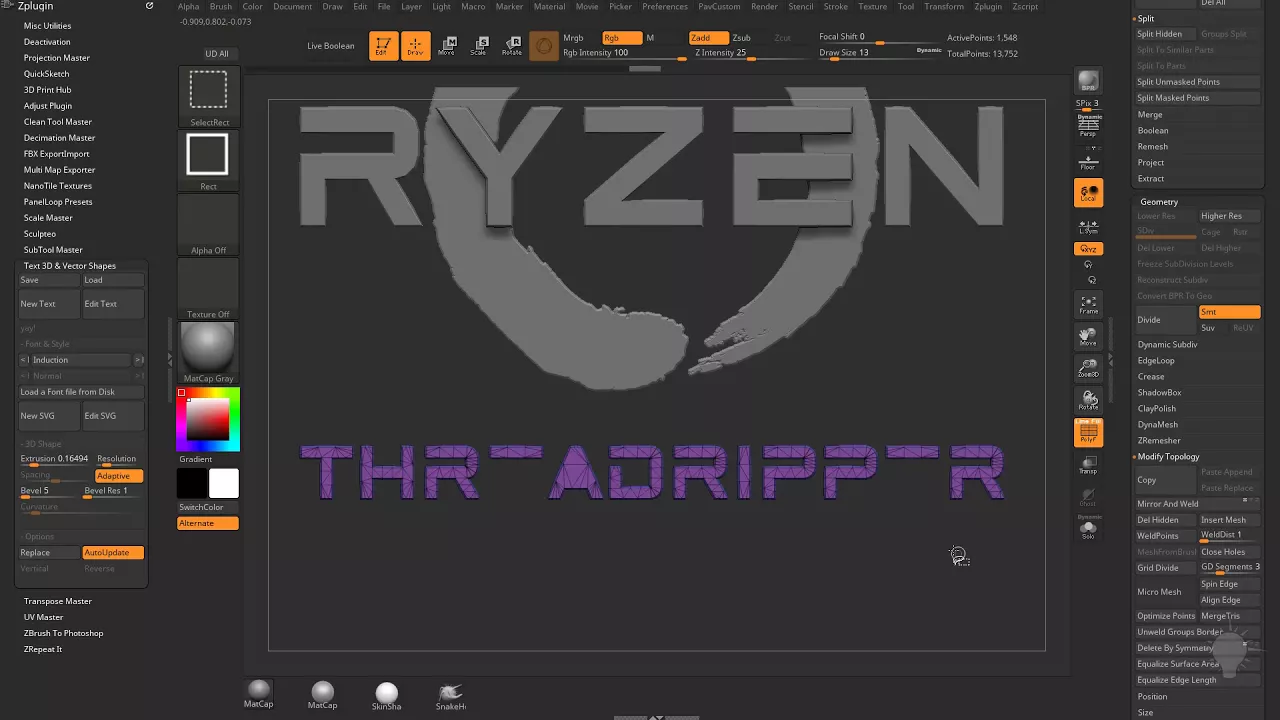The height and width of the screenshot is (720, 1280).
Task: Expand the DynaMesh section
Action: [1158, 424]
